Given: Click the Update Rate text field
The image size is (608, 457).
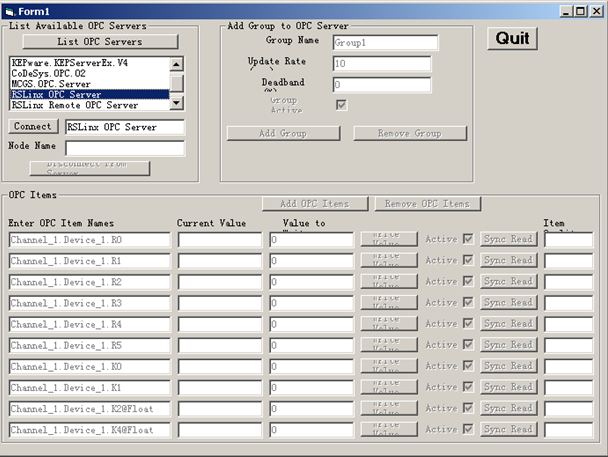Looking at the screenshot, I should (381, 64).
